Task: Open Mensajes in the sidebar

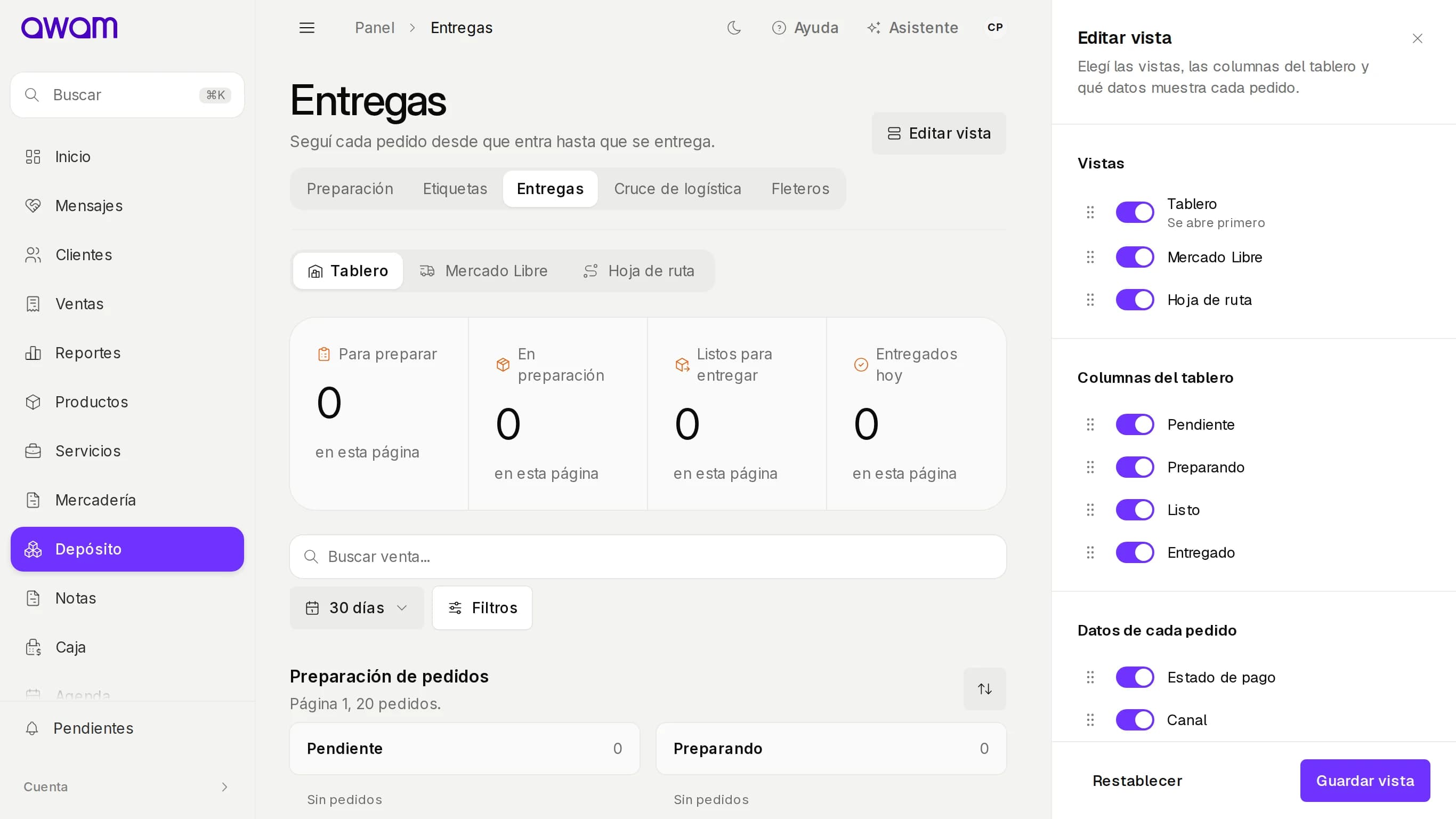Action: [x=127, y=206]
